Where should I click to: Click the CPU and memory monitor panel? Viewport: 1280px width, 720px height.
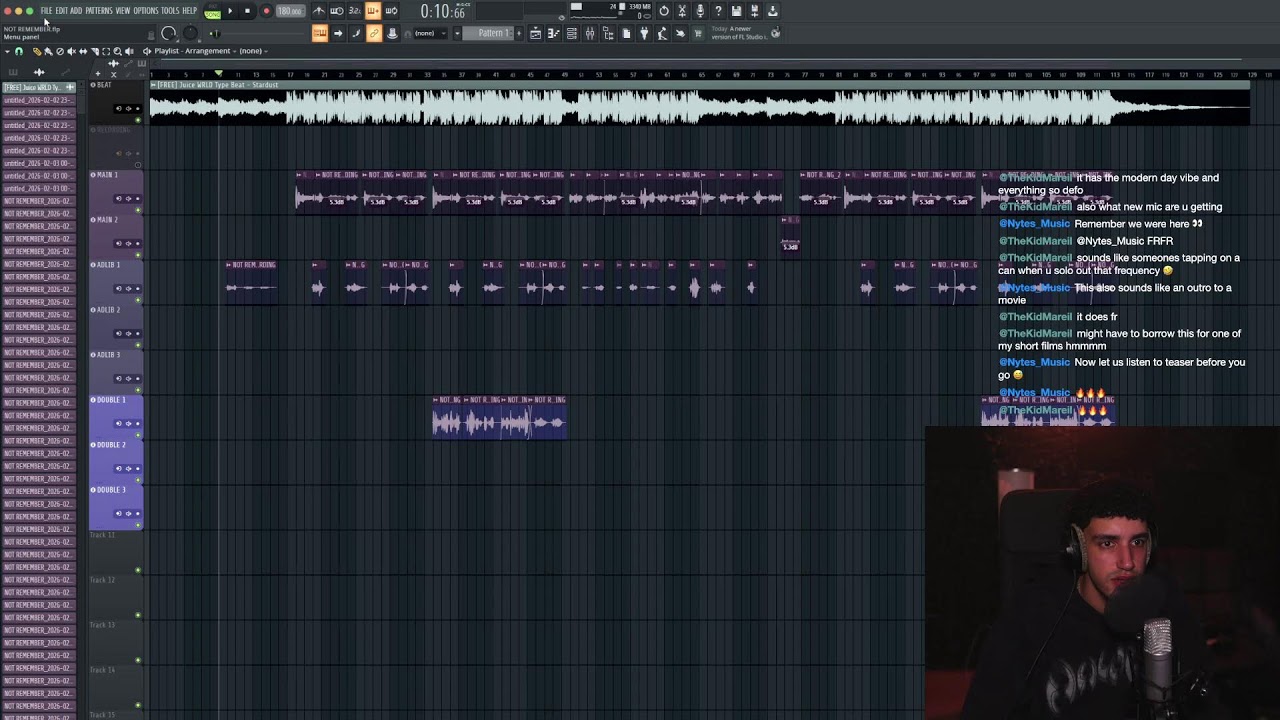tap(612, 11)
